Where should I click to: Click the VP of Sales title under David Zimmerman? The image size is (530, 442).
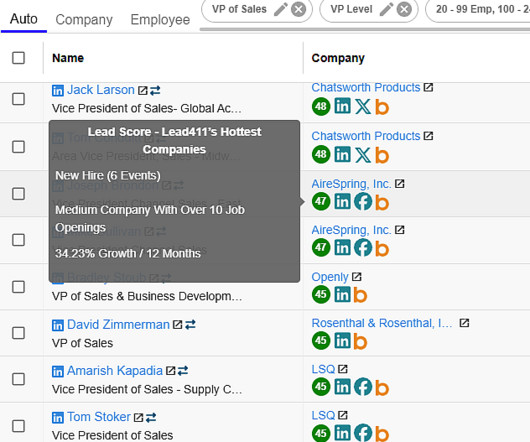click(82, 343)
